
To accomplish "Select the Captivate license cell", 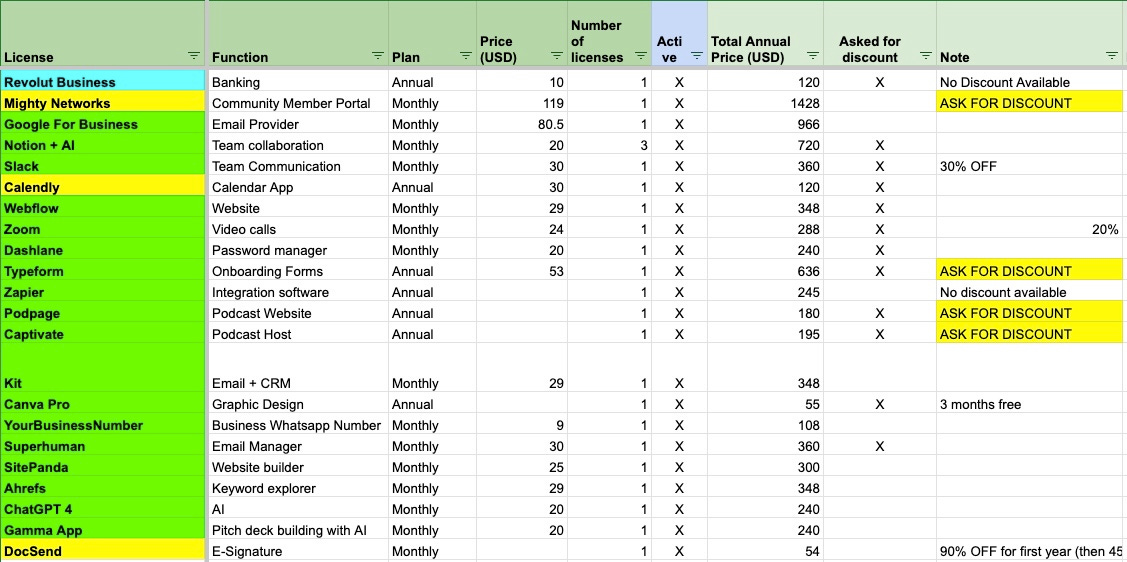I will [103, 334].
